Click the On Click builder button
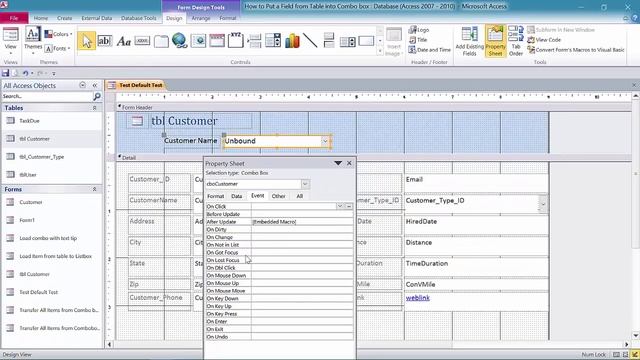Viewport: 640px width, 360px height. pos(349,207)
